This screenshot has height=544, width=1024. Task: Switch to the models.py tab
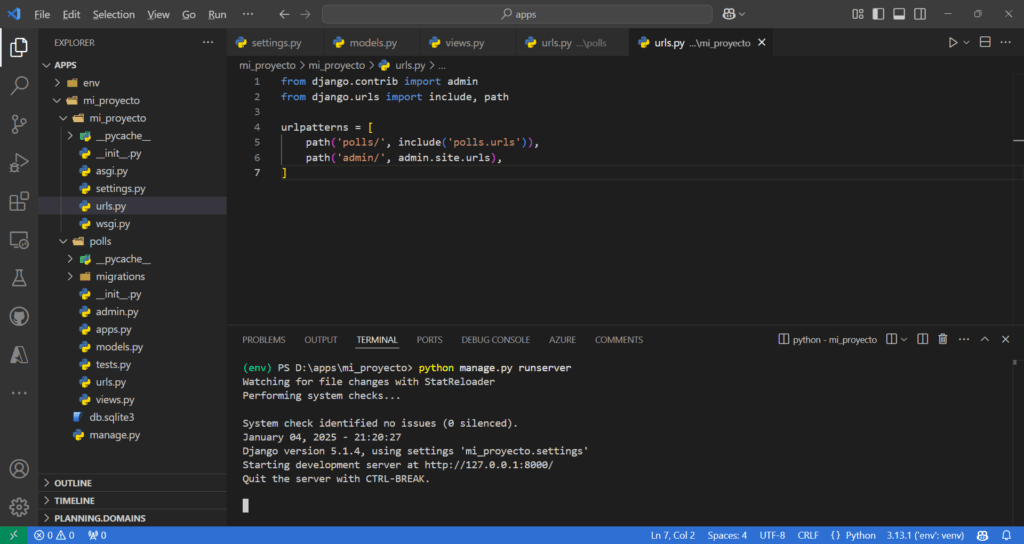372,42
